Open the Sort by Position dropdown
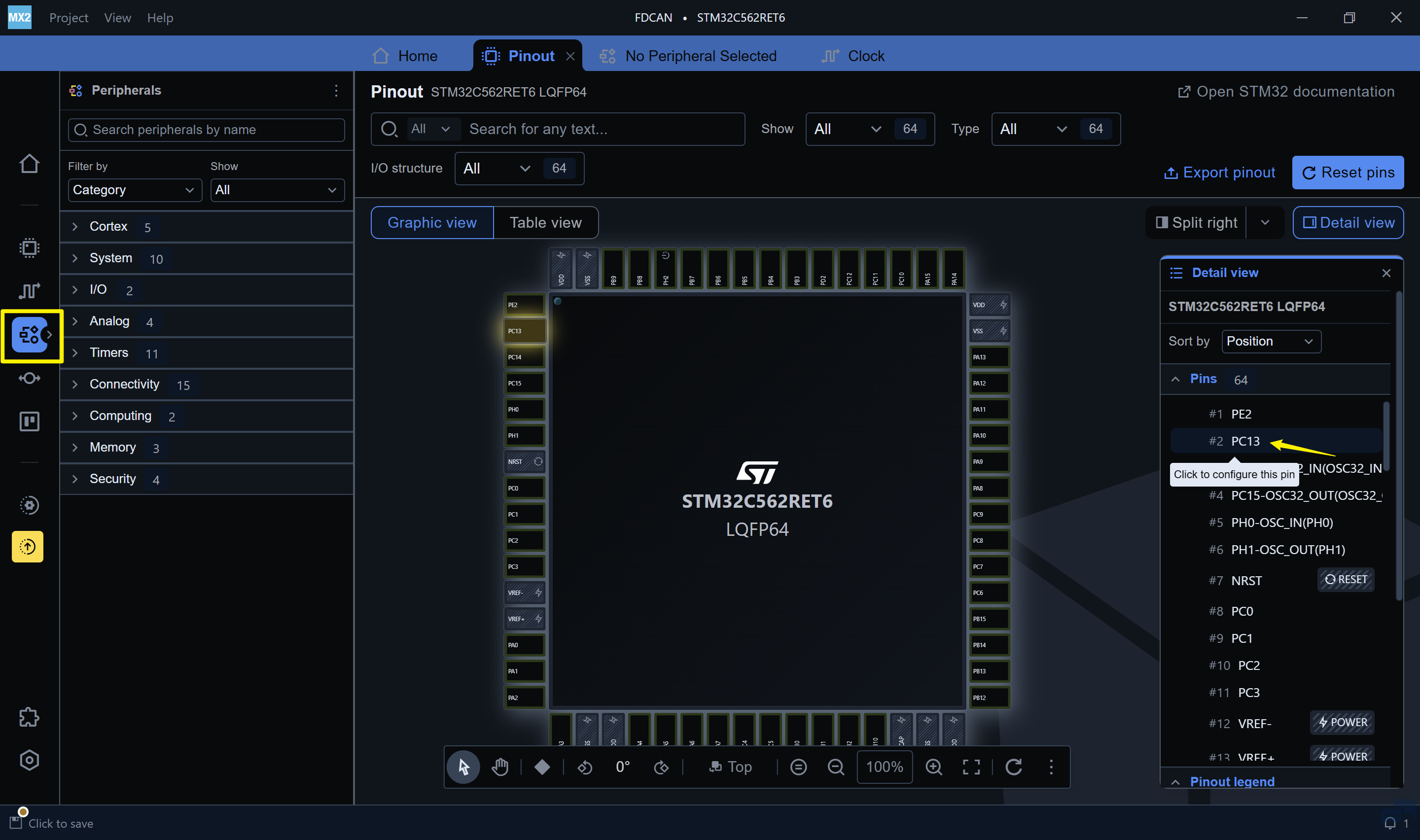The height and width of the screenshot is (840, 1420). tap(1271, 341)
